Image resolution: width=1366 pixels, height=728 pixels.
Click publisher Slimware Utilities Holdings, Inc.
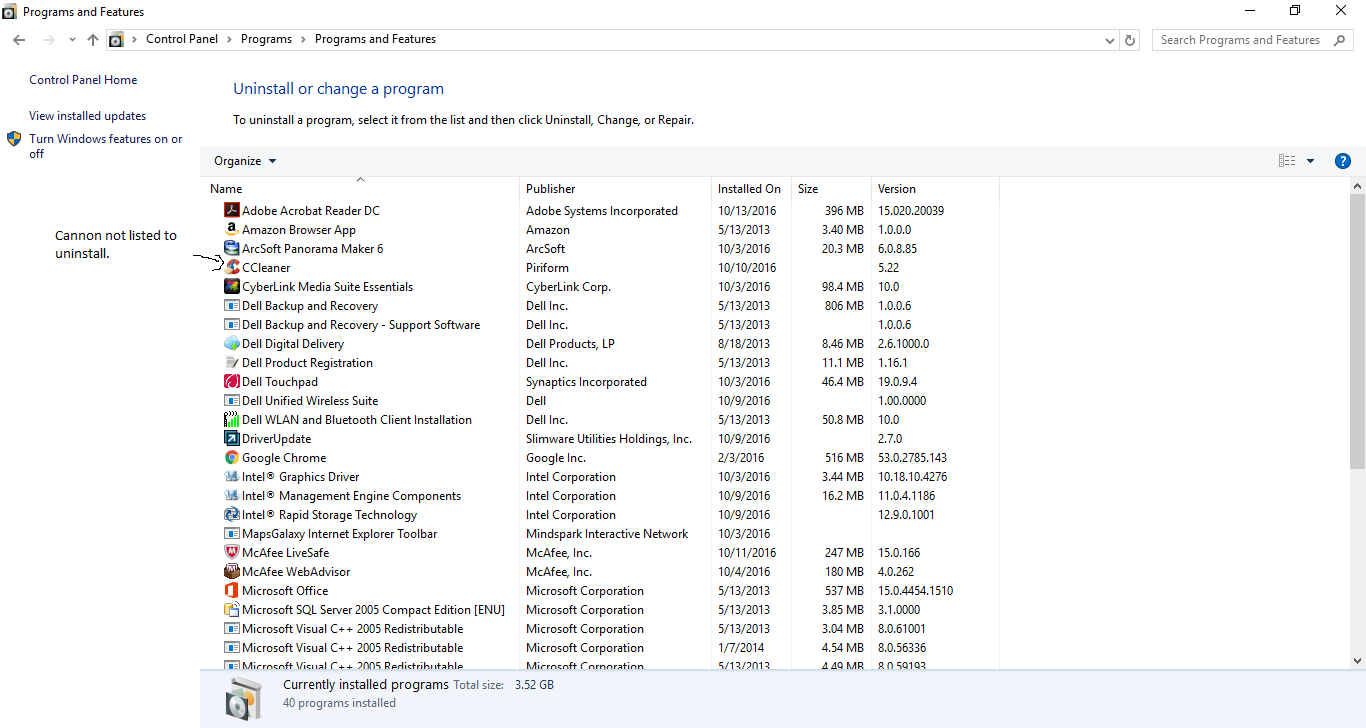609,439
